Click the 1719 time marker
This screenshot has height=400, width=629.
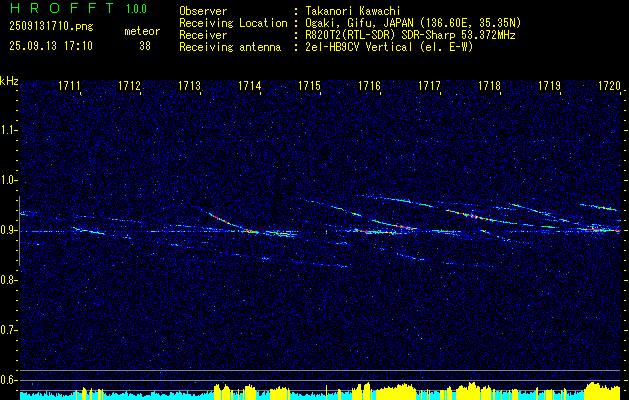click(549, 85)
